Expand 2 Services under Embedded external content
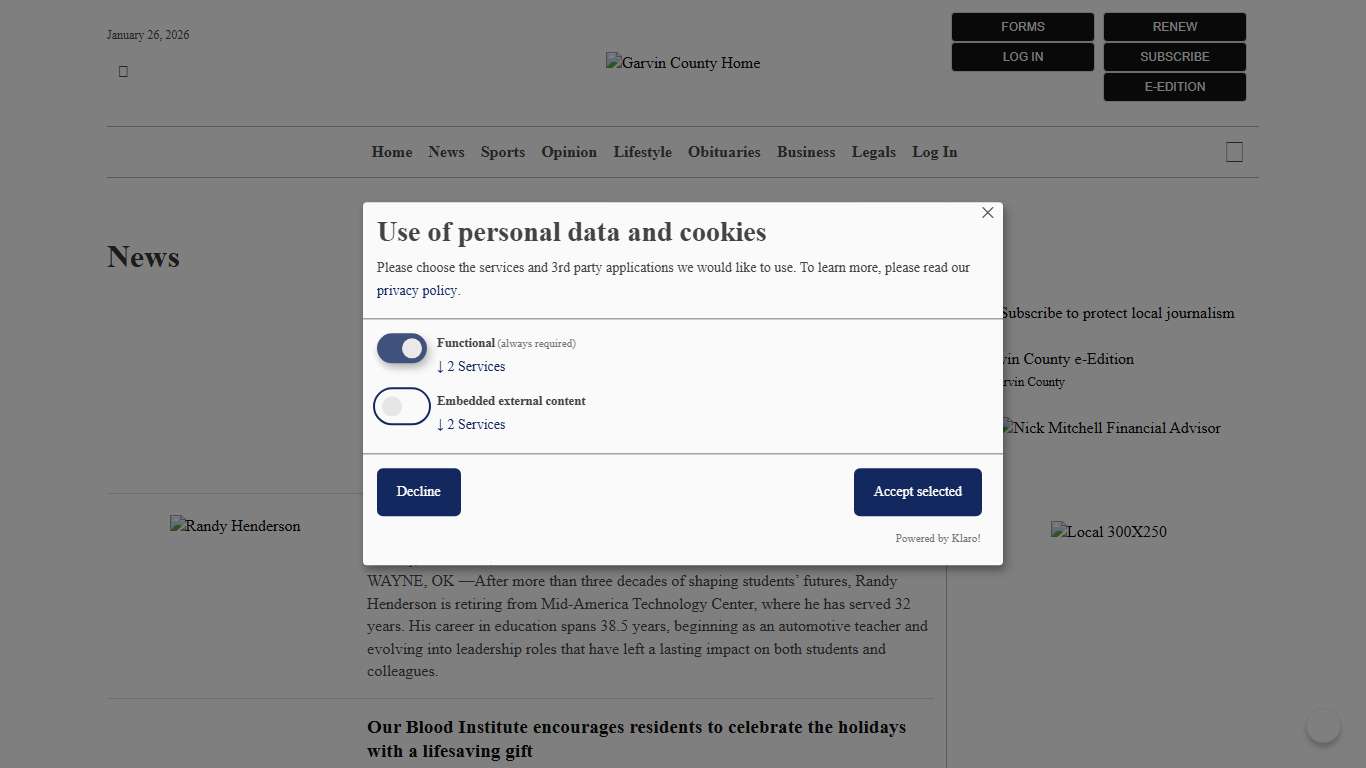This screenshot has height=768, width=1366. (471, 425)
